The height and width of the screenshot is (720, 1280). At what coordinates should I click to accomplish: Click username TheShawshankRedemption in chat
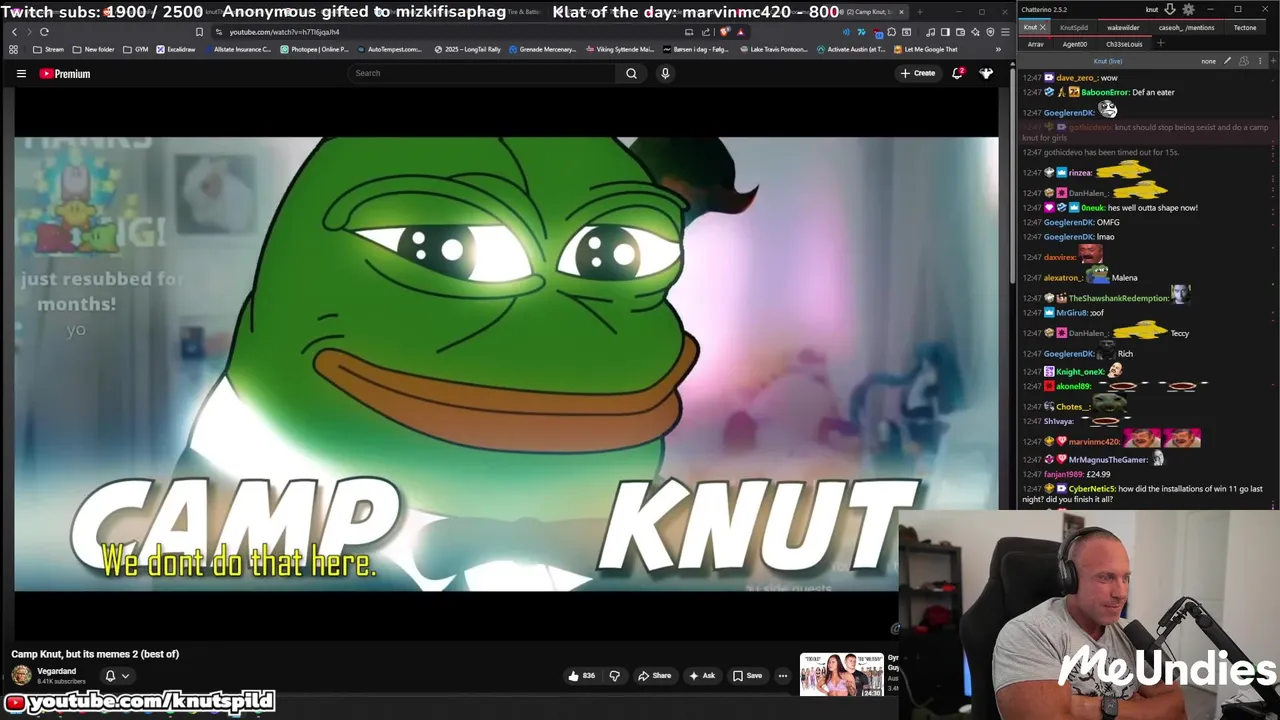click(x=1118, y=298)
